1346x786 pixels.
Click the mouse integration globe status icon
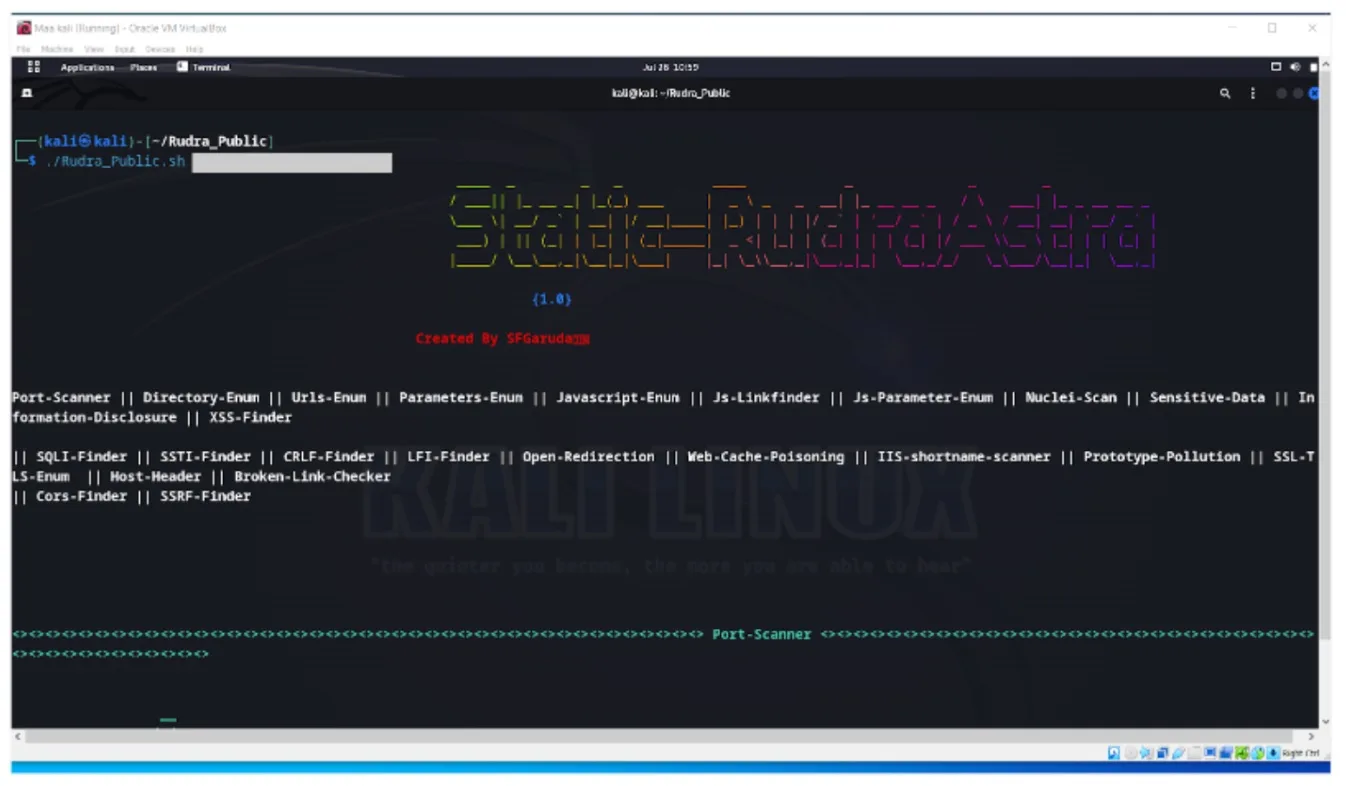[x=1258, y=753]
